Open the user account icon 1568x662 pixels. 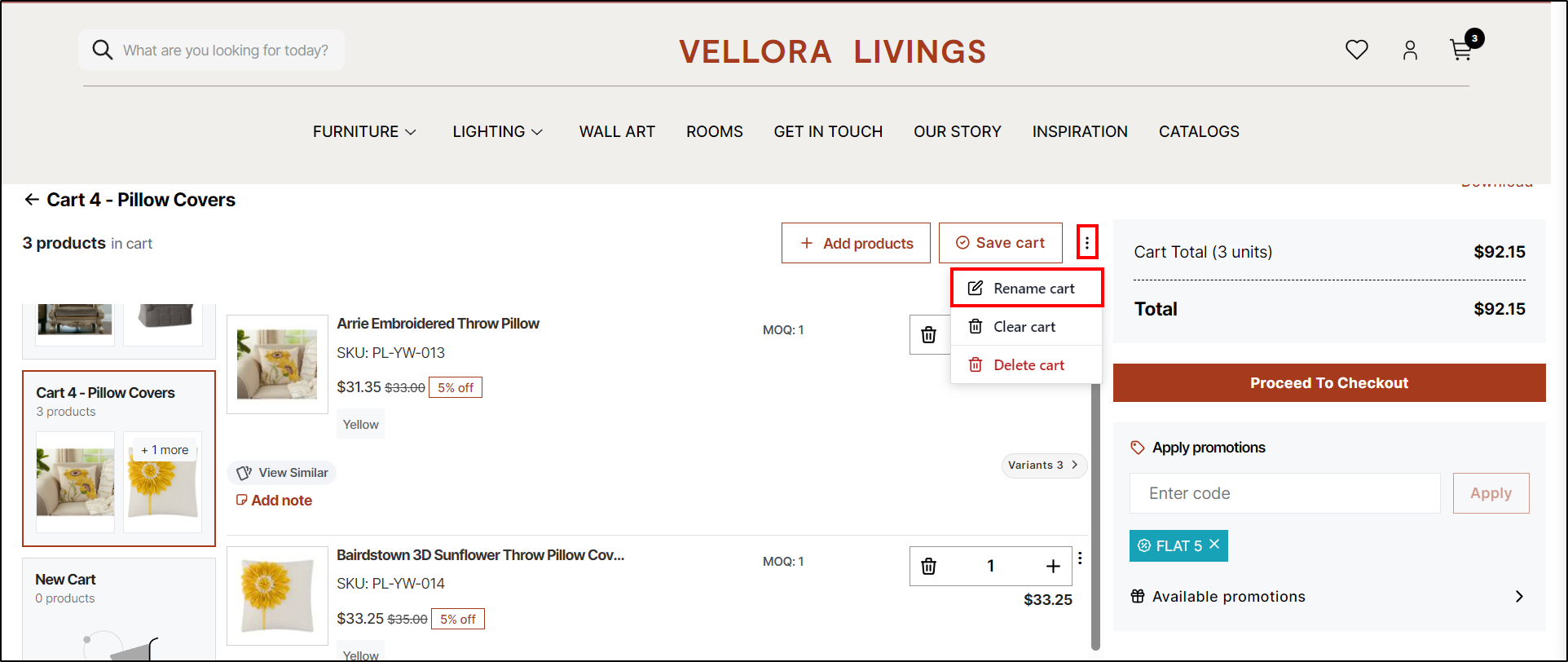[1410, 51]
